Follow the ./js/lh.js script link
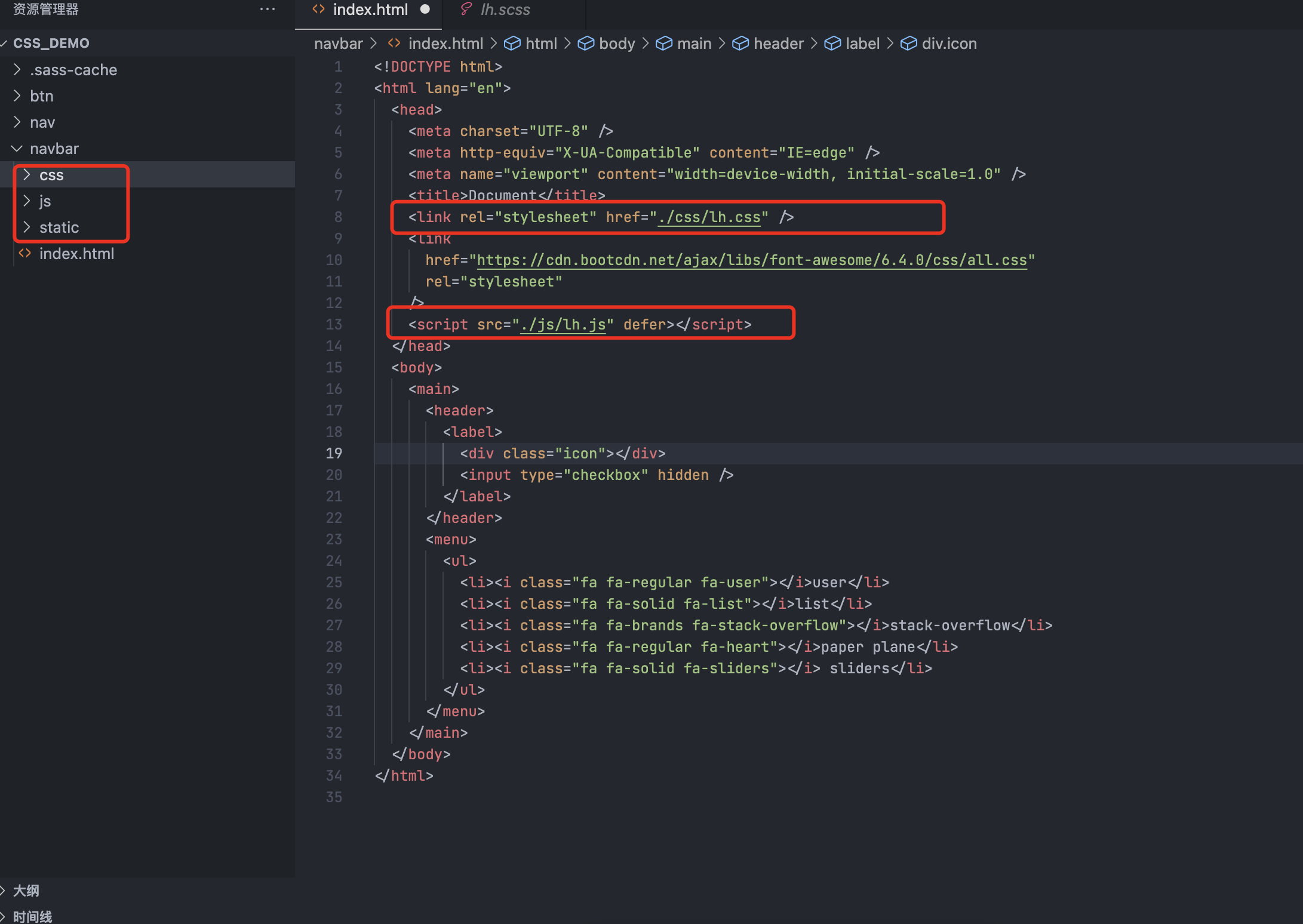The width and height of the screenshot is (1303, 924). [563, 325]
